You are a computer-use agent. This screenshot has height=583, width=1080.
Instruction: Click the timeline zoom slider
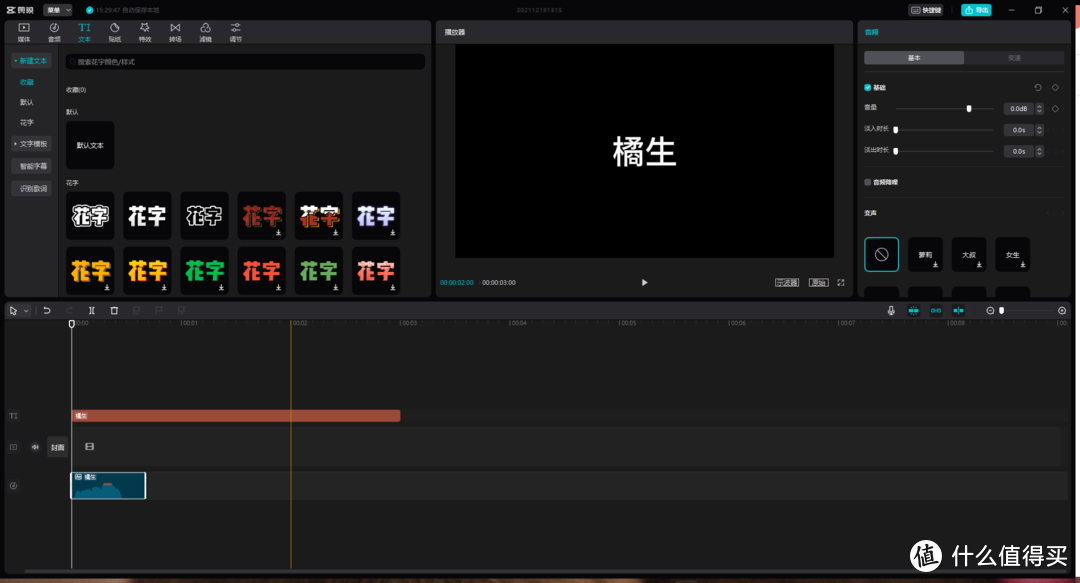tap(1026, 311)
